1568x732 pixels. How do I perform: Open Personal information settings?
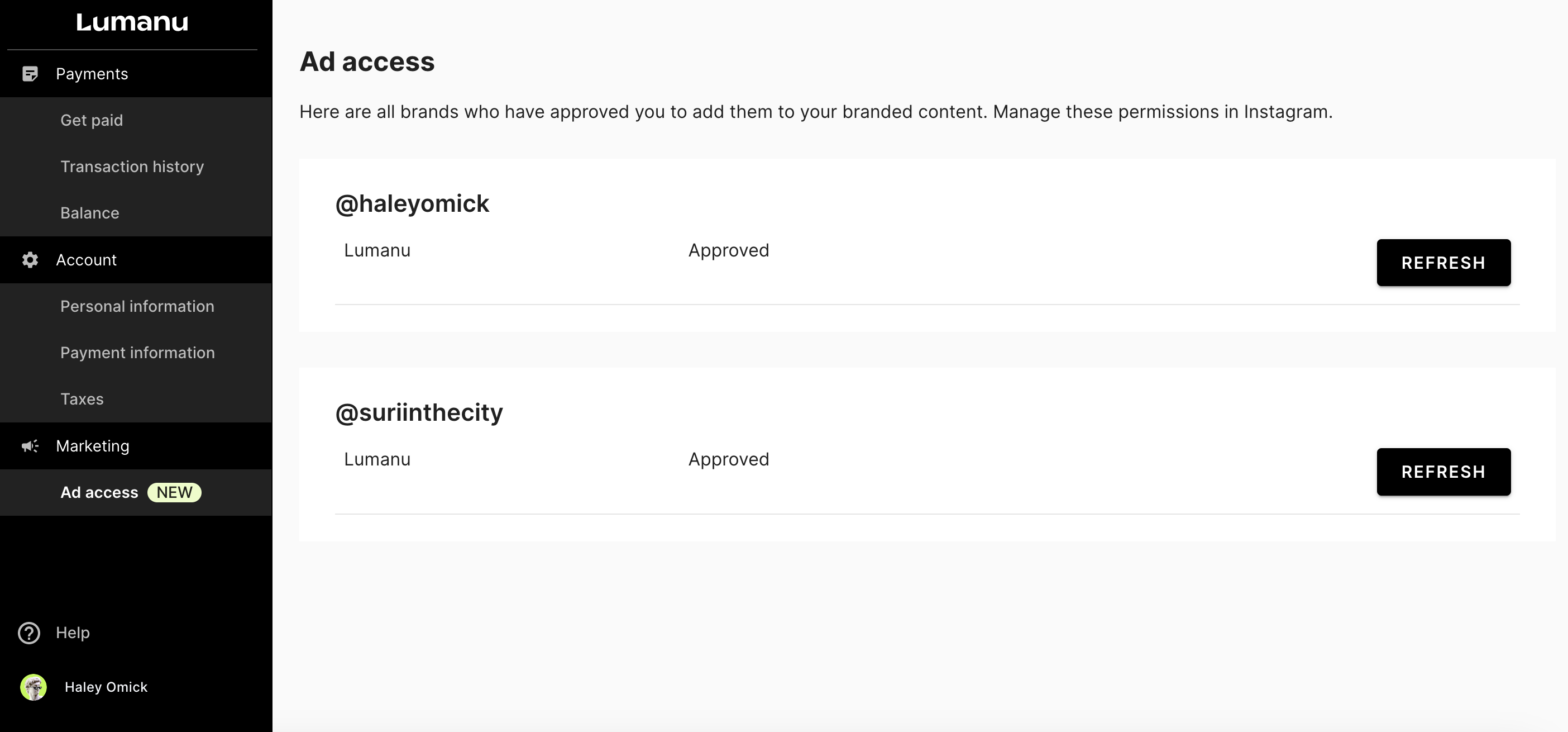point(137,306)
